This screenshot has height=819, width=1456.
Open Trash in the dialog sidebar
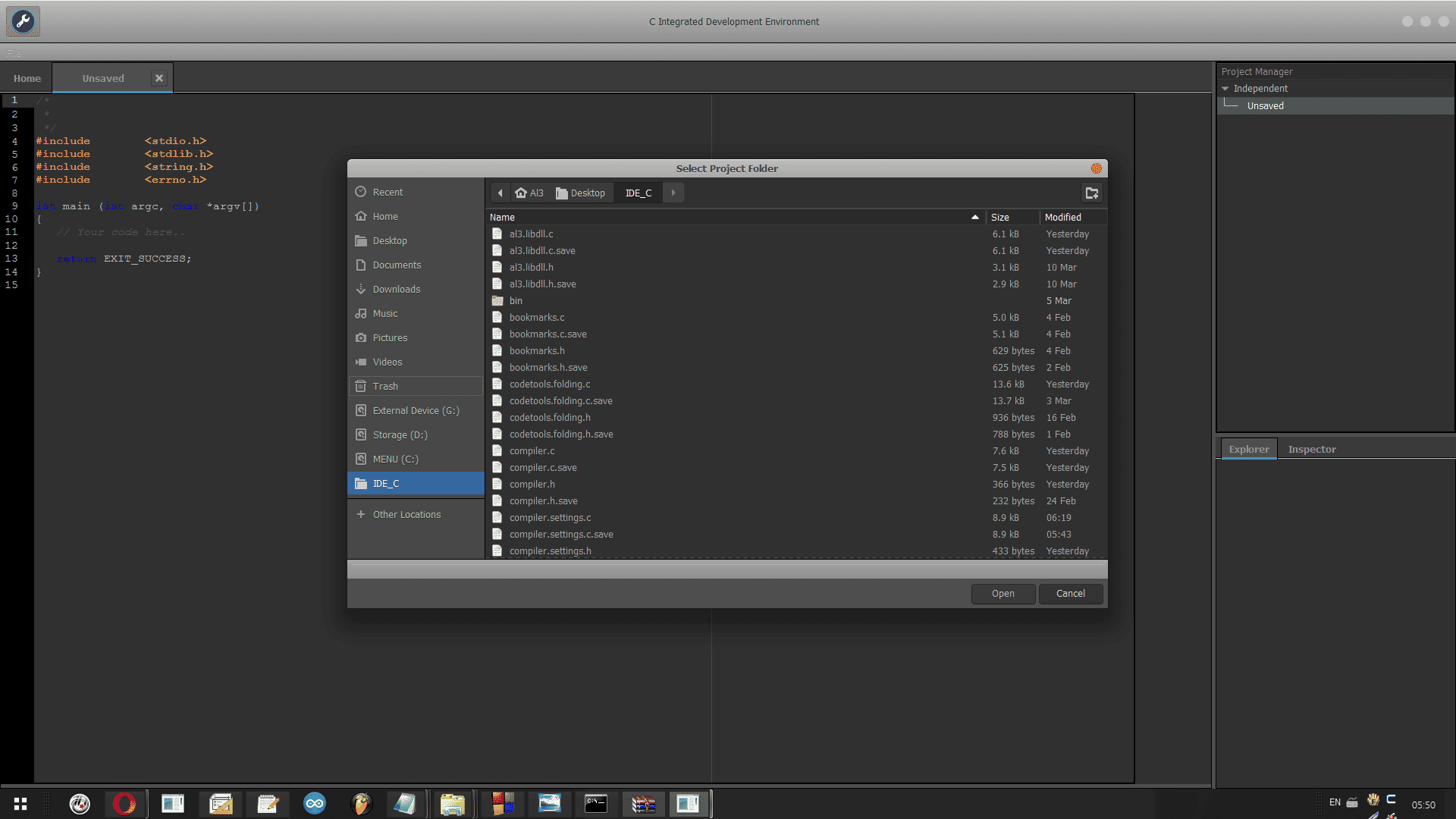point(416,386)
